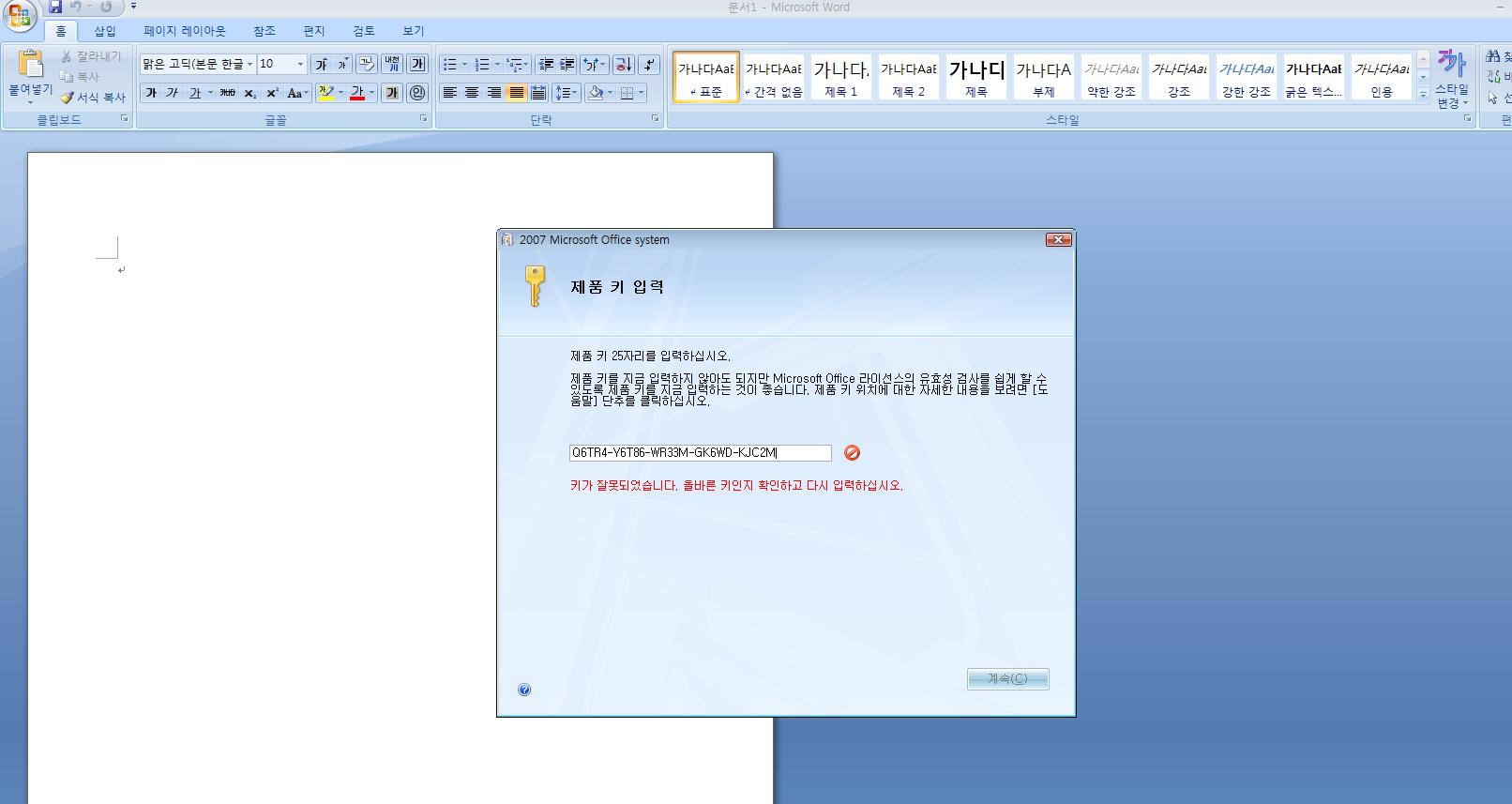Open Paragraph dialog launcher in 단락 group
The height and width of the screenshot is (804, 1512).
[x=655, y=119]
